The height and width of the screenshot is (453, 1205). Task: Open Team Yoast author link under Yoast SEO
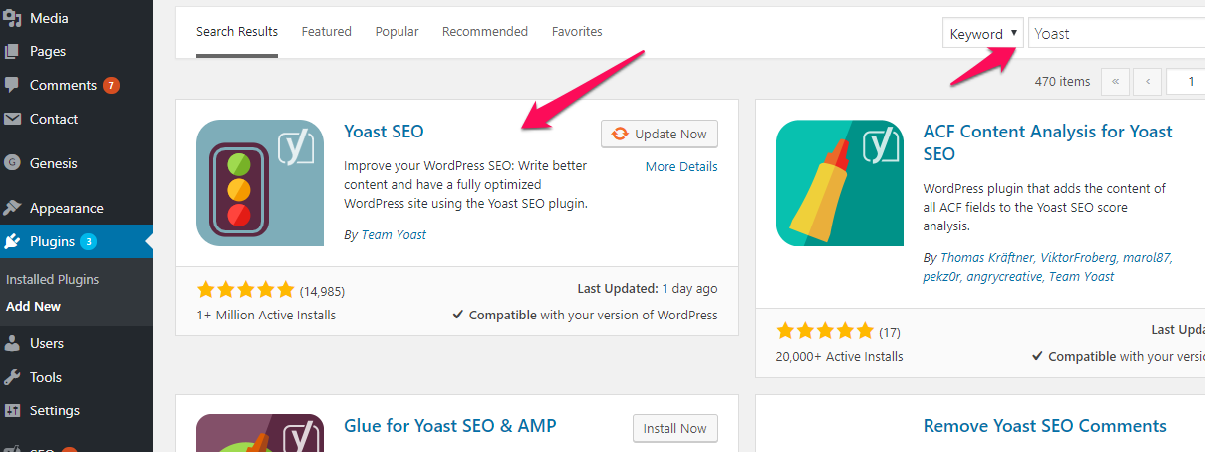pyautogui.click(x=394, y=234)
